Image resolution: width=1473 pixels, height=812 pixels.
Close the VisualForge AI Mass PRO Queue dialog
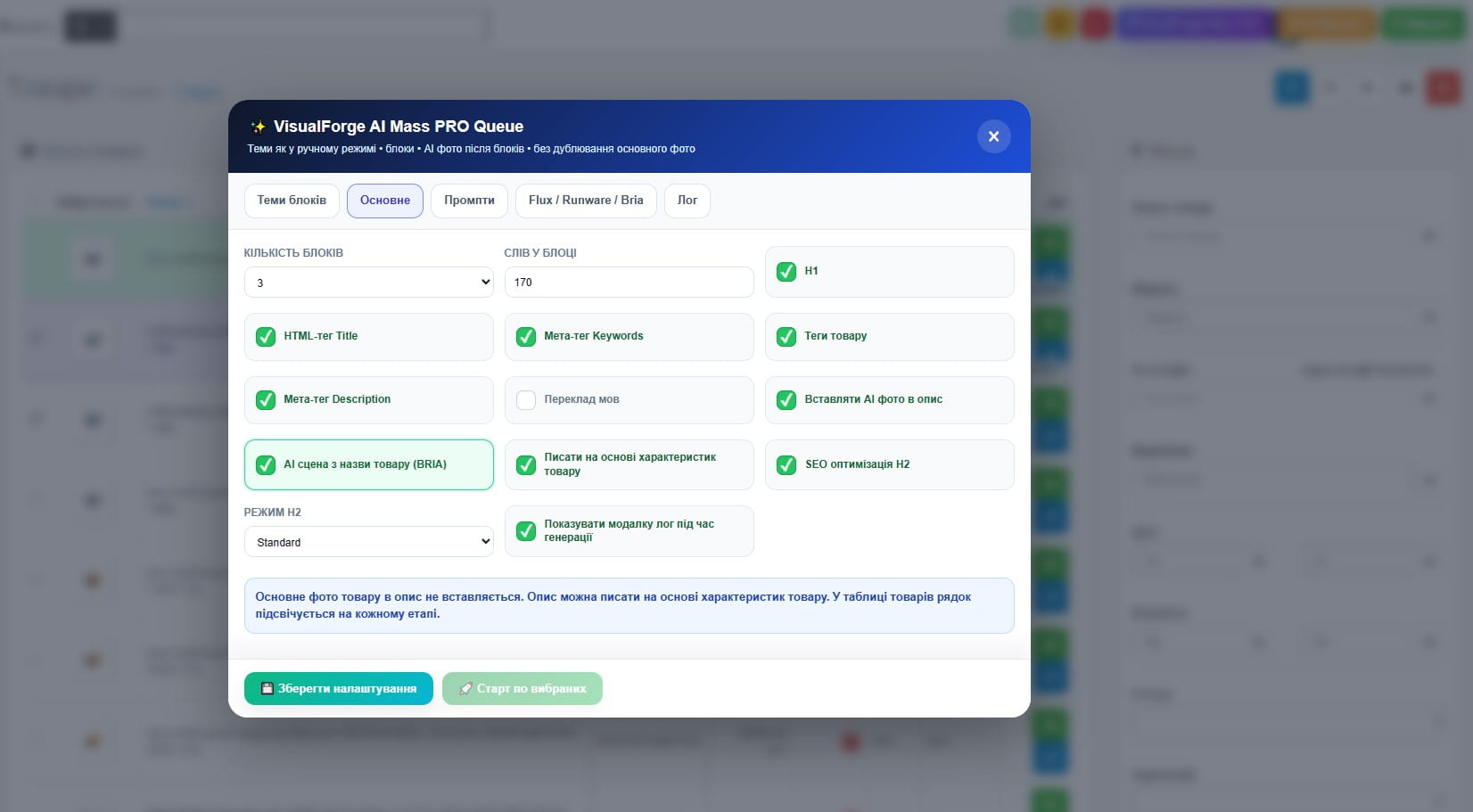pos(993,136)
